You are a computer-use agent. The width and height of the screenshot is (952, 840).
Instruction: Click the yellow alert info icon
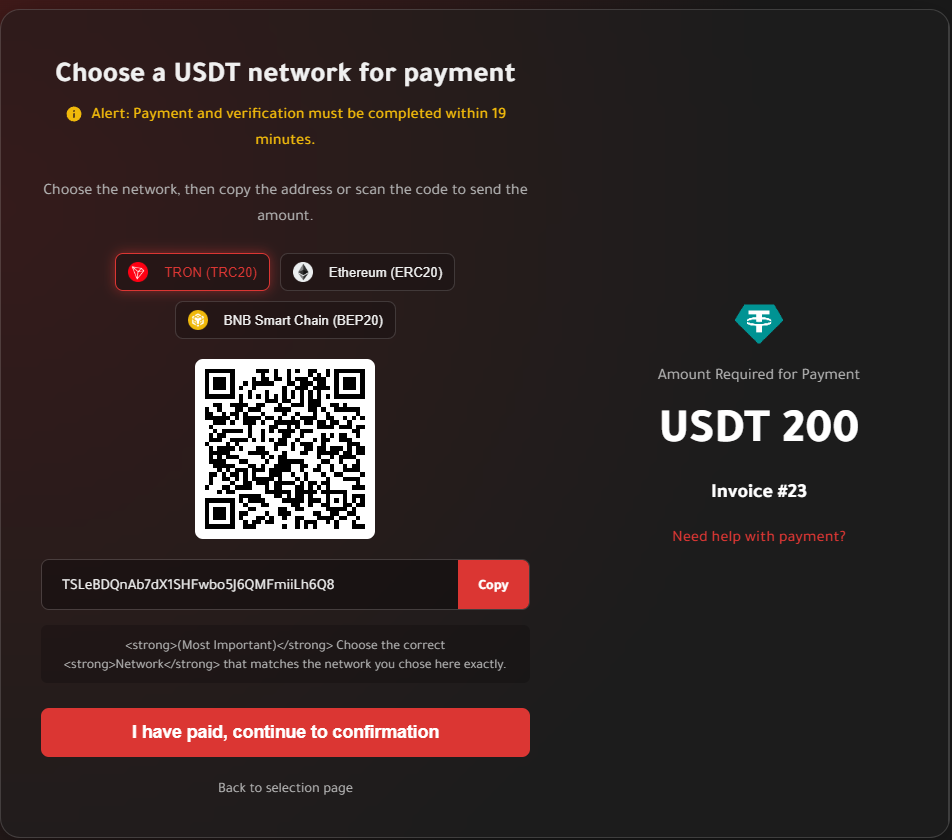[x=74, y=114]
